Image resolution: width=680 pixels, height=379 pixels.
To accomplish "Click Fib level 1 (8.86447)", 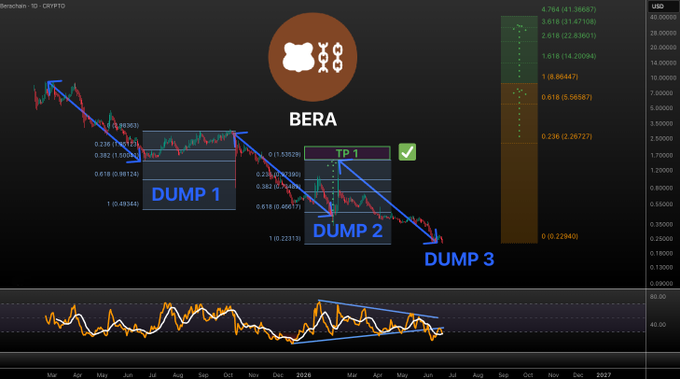I will click(559, 77).
